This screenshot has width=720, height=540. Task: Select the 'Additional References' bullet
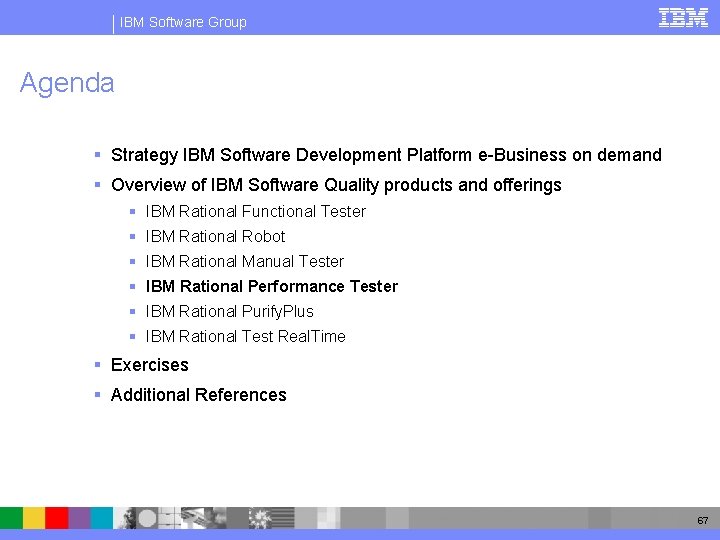199,395
